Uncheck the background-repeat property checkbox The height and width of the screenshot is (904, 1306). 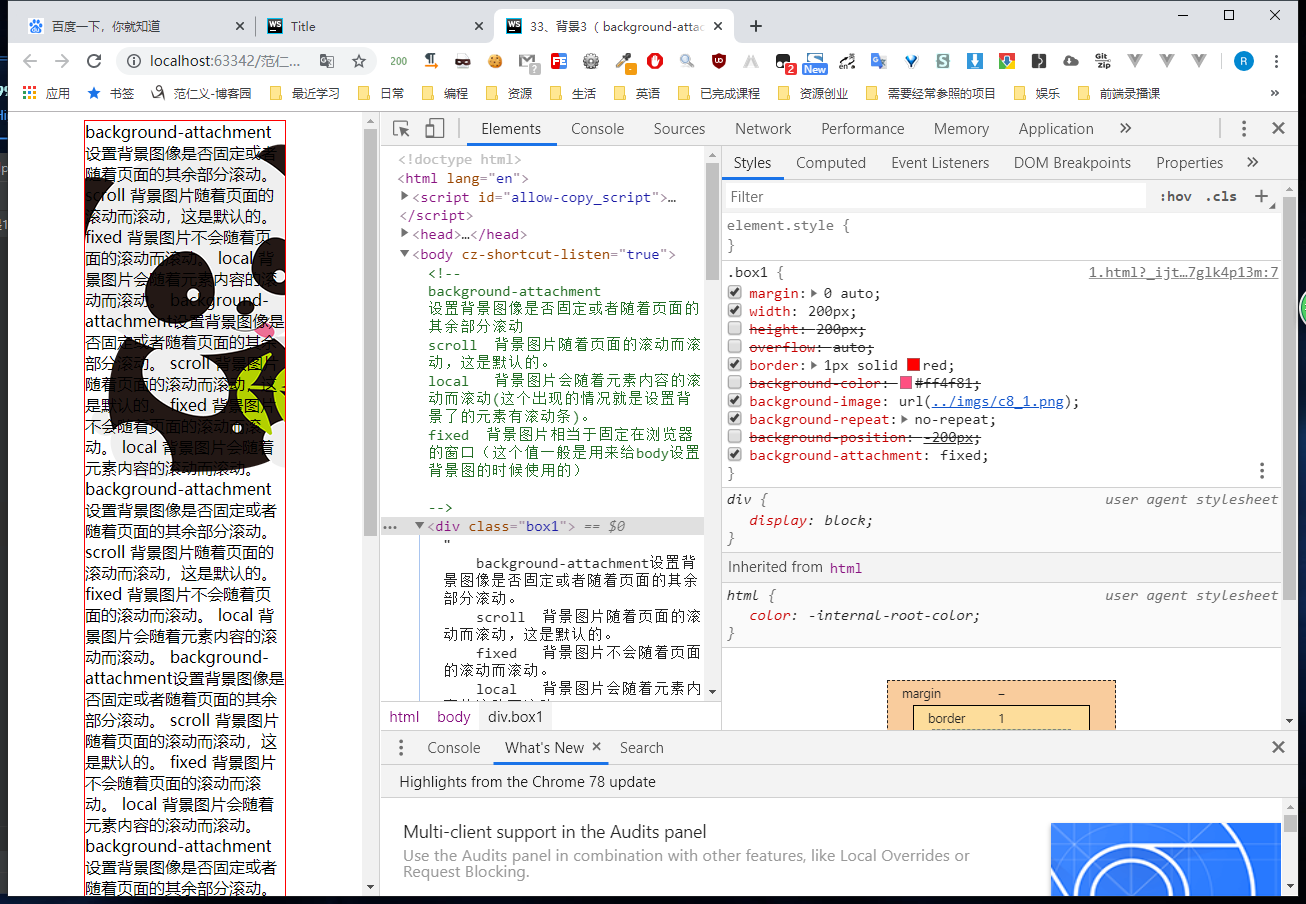(735, 419)
